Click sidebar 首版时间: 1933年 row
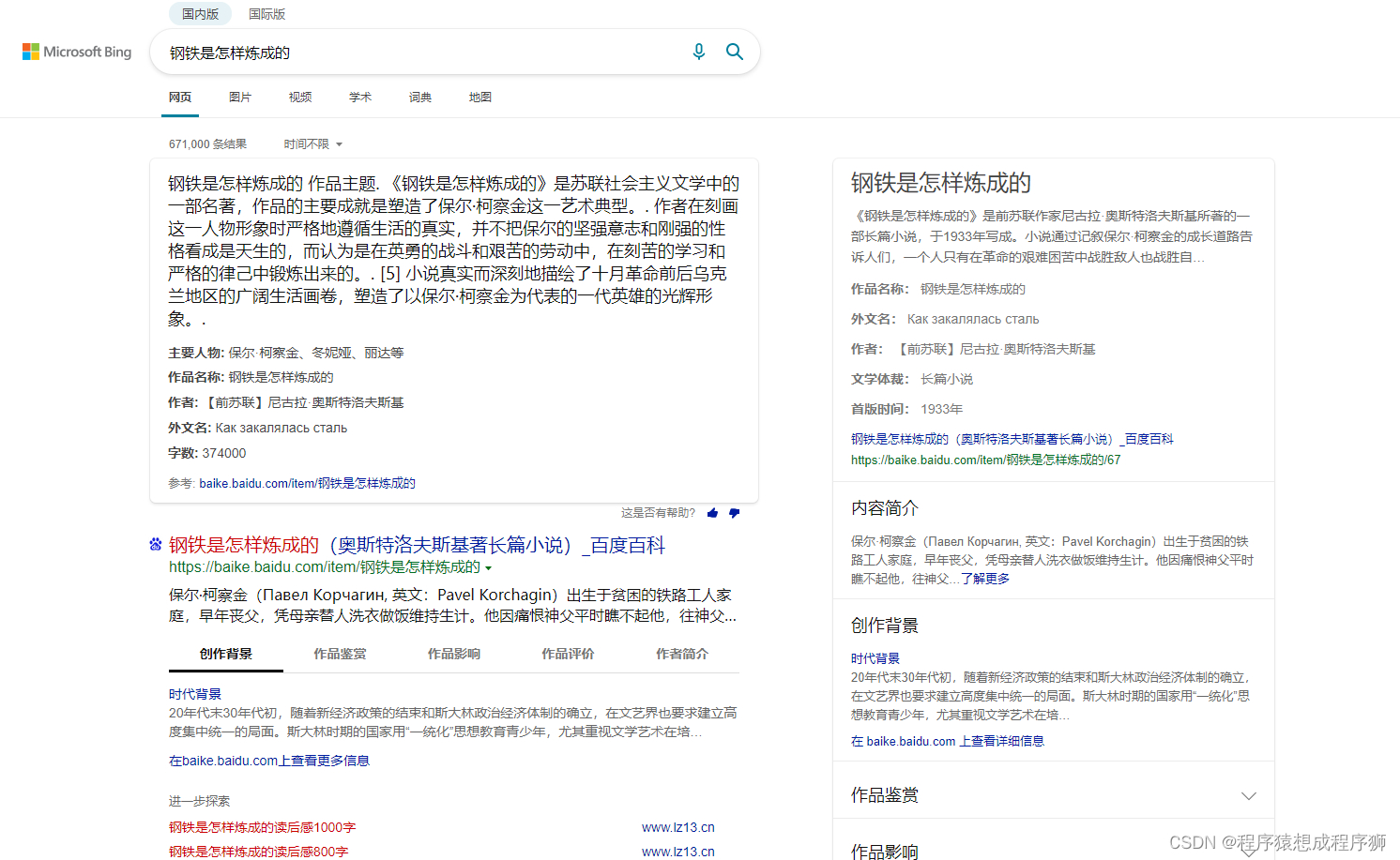 (906, 409)
